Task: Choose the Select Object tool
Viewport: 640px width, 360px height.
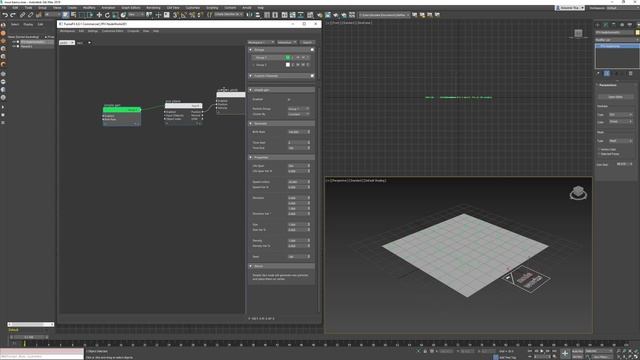Action: click(66, 15)
